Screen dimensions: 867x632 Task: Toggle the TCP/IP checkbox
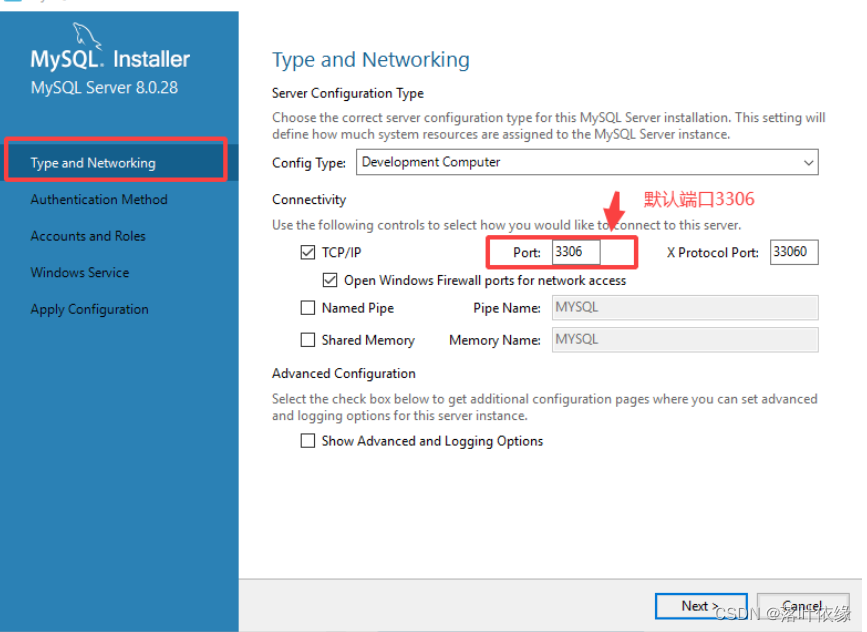pyautogui.click(x=308, y=253)
